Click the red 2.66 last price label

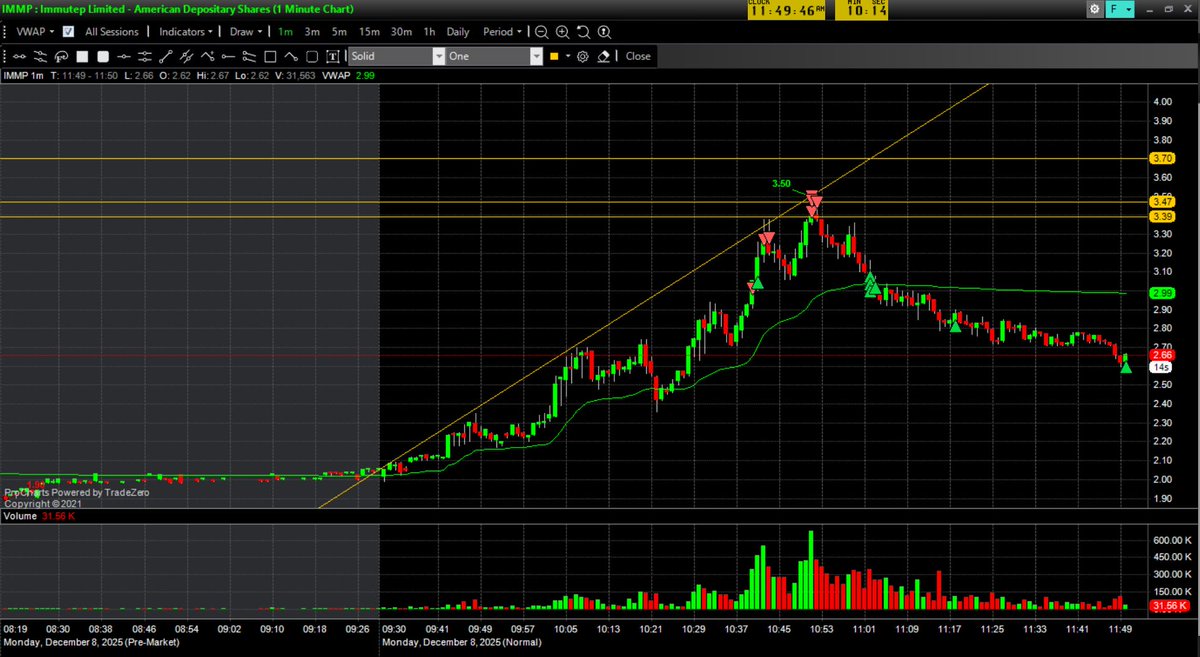[x=1162, y=355]
